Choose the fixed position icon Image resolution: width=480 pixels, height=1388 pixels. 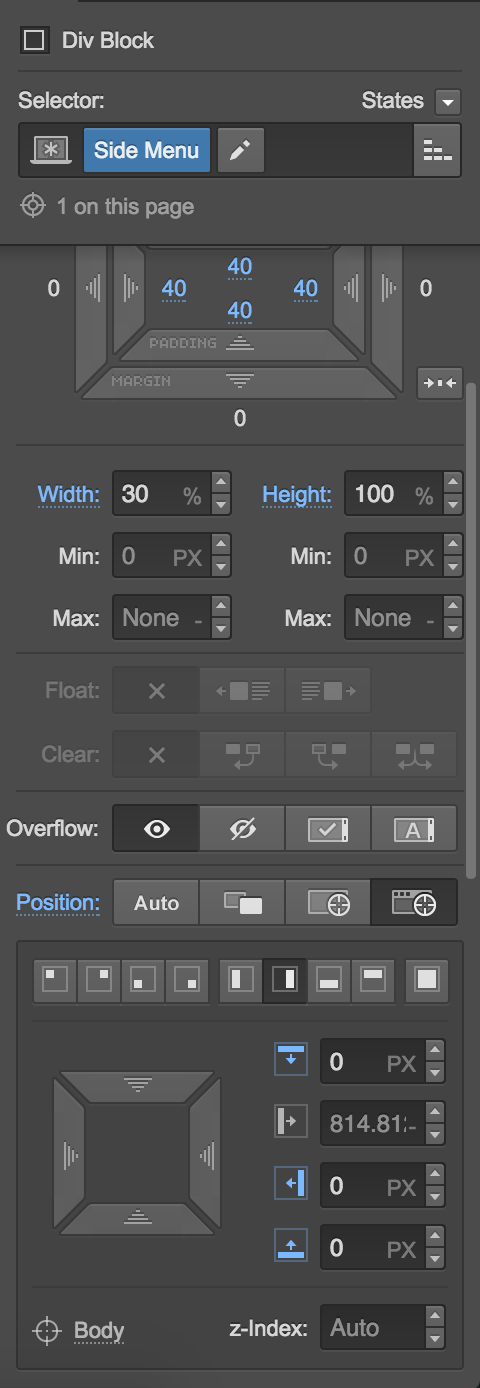pyautogui.click(x=414, y=903)
